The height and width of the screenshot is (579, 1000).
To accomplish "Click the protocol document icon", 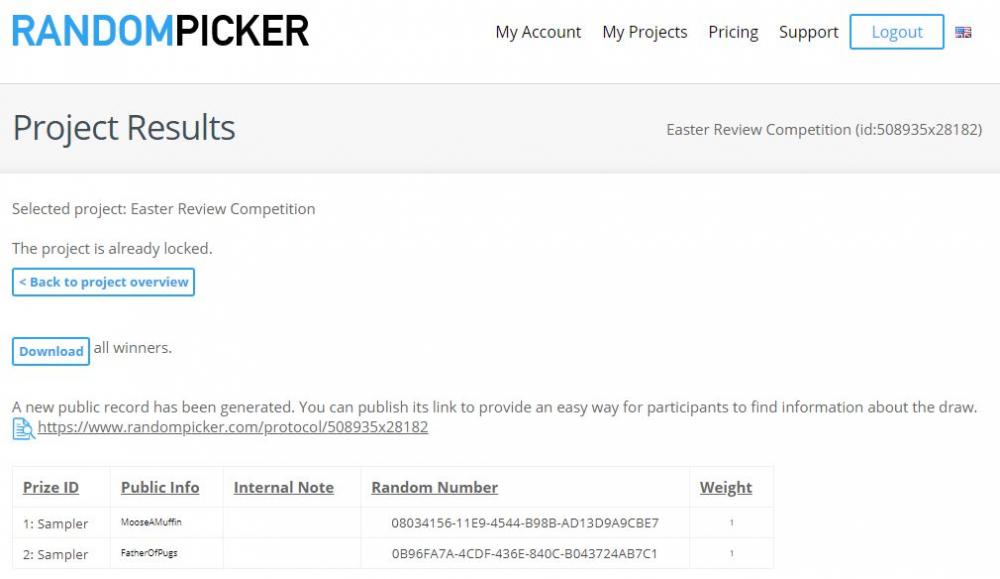I will point(24,429).
